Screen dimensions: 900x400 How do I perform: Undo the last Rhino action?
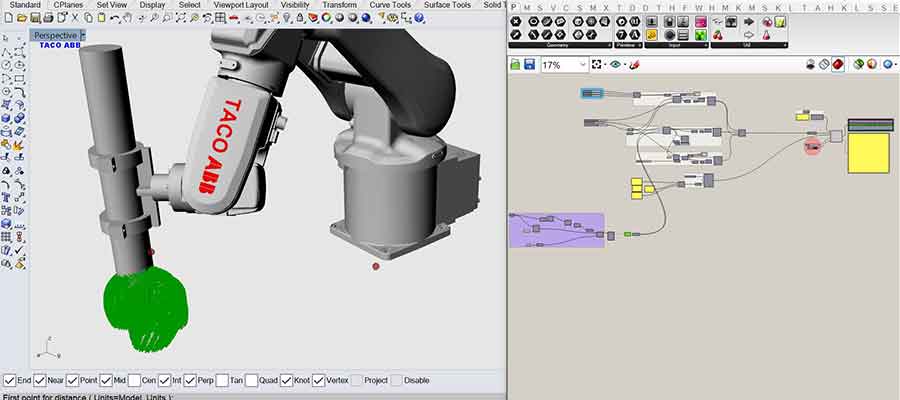point(114,18)
